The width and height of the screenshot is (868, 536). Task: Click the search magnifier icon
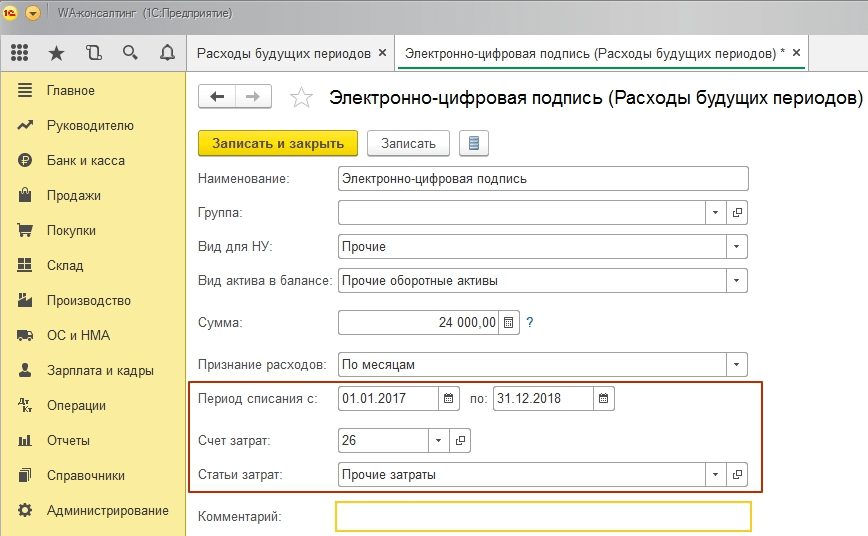click(130, 53)
